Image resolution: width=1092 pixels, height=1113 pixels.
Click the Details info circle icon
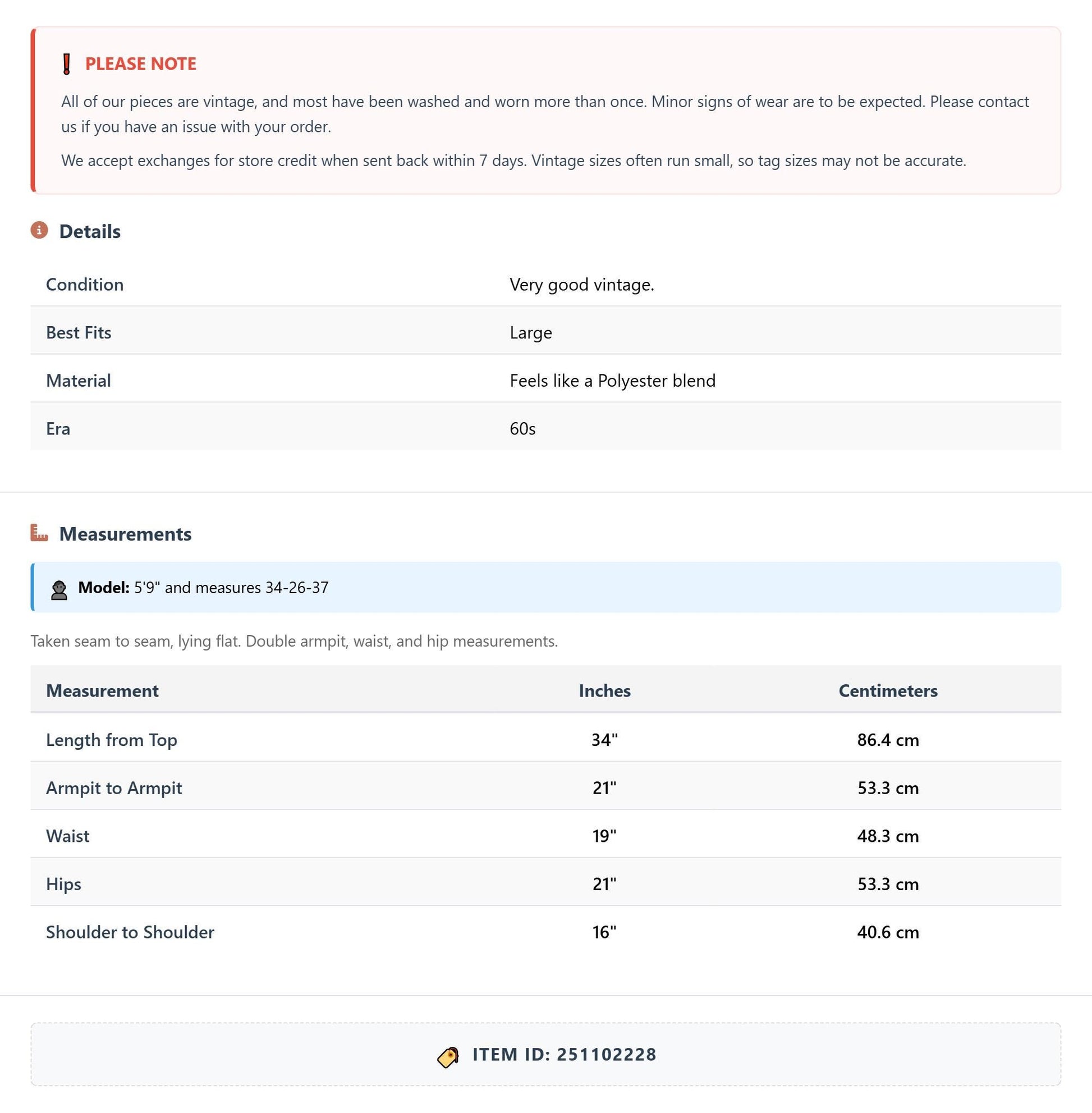click(x=39, y=231)
